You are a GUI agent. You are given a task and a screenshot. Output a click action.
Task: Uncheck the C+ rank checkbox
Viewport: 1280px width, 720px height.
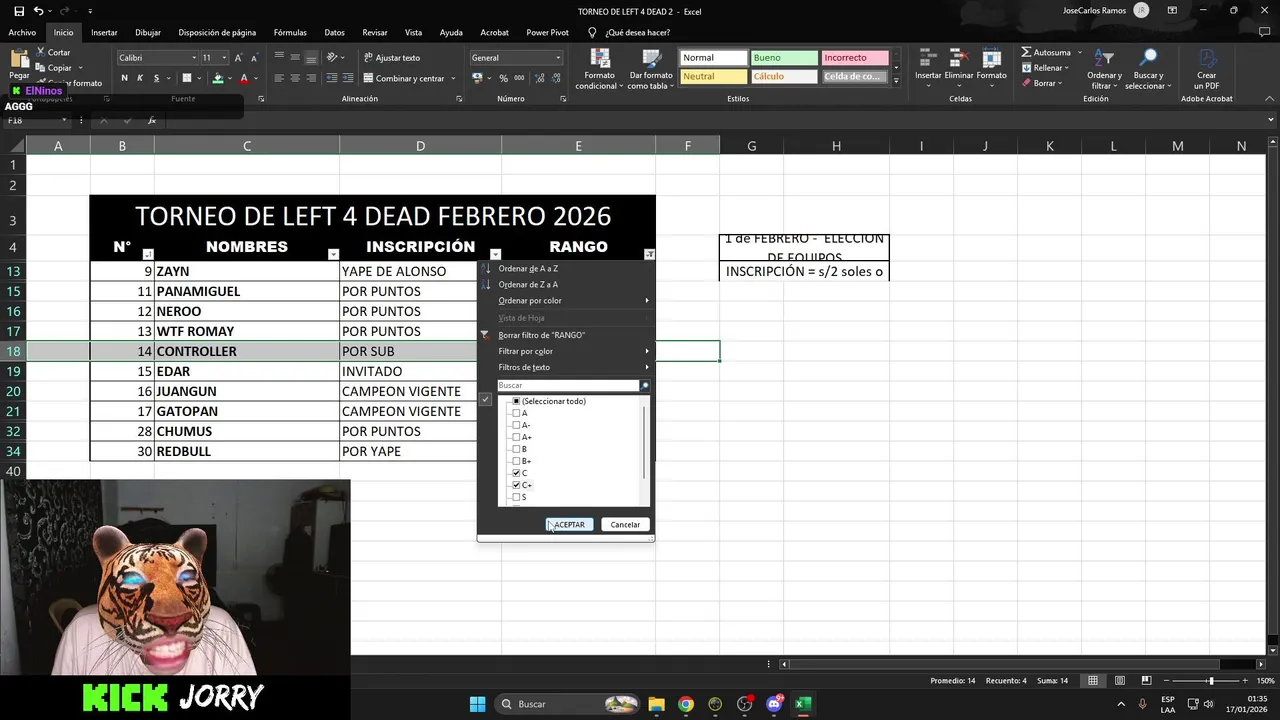click(x=517, y=485)
